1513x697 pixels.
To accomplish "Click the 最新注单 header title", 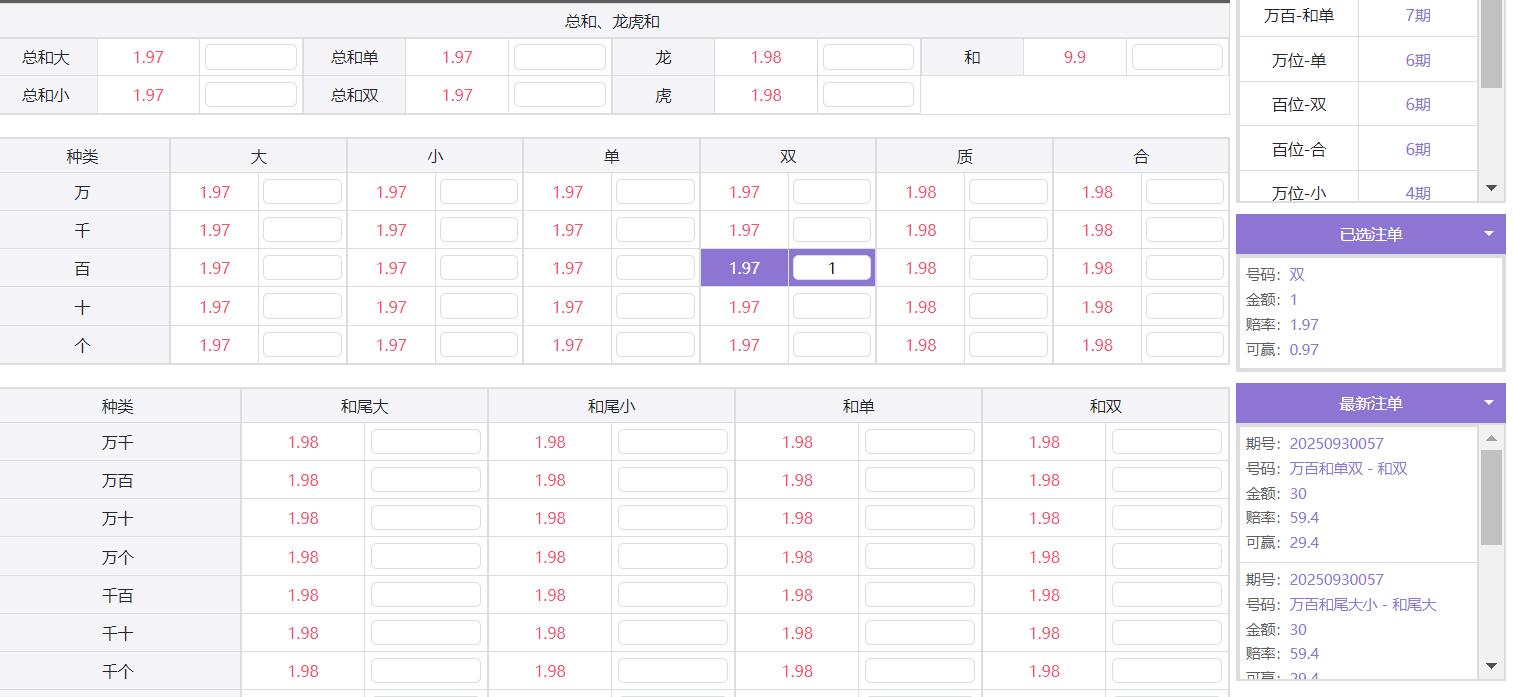I will [1370, 403].
